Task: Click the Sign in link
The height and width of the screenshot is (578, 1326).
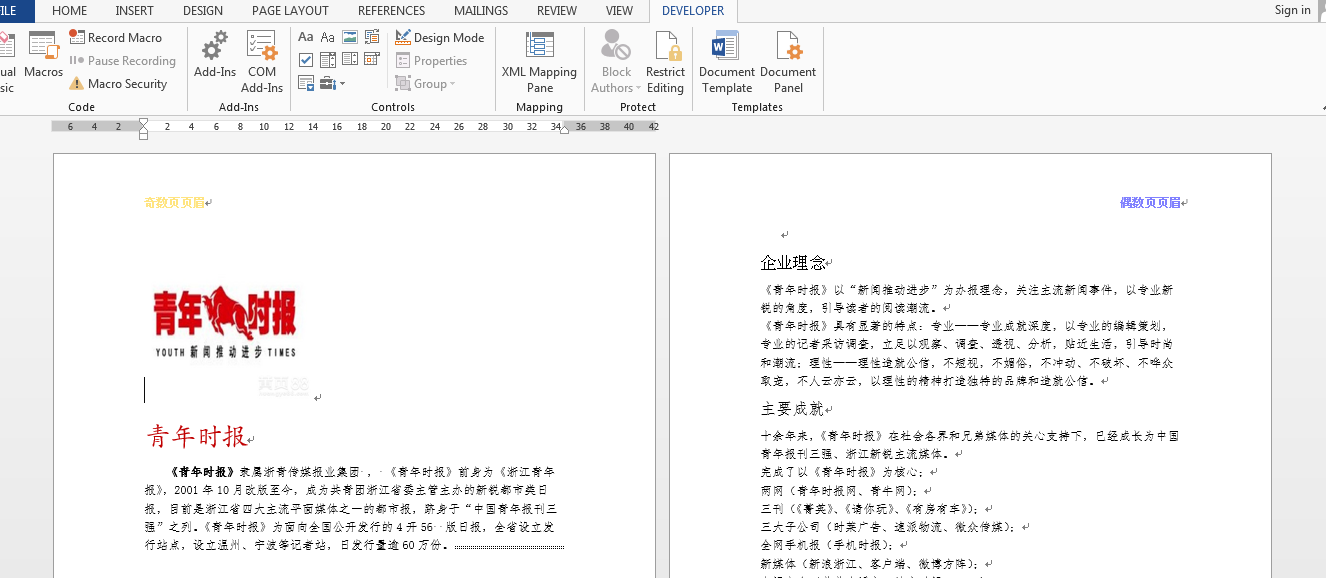Action: [x=1292, y=10]
